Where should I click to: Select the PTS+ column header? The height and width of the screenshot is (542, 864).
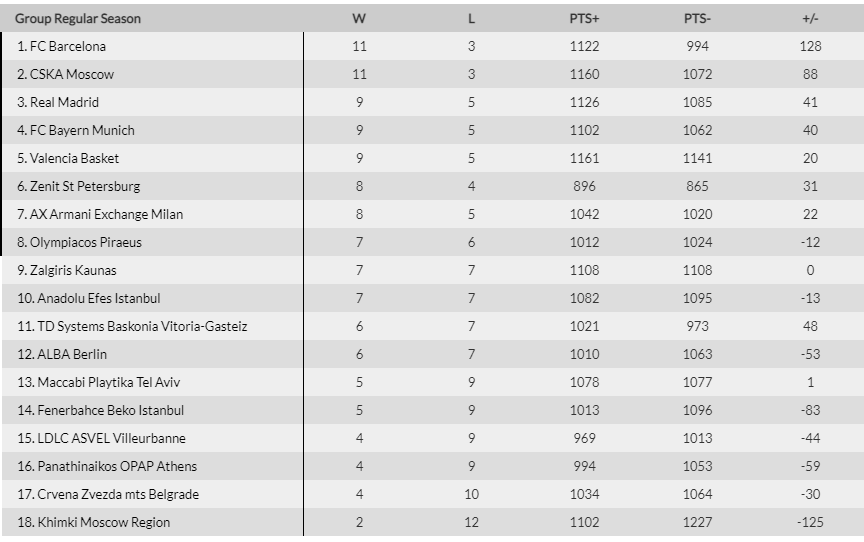[584, 19]
